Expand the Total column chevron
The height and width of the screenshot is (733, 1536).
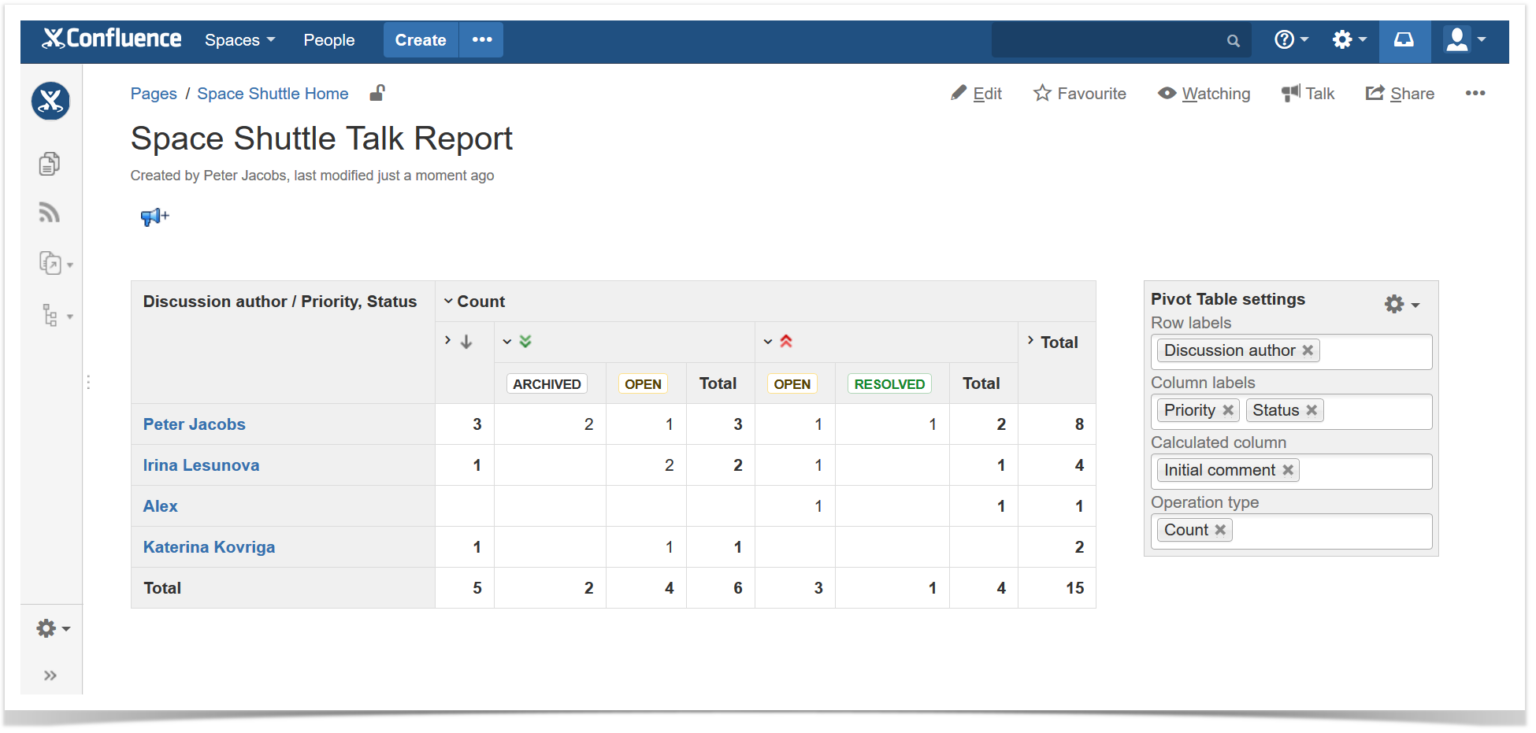pos(1030,342)
